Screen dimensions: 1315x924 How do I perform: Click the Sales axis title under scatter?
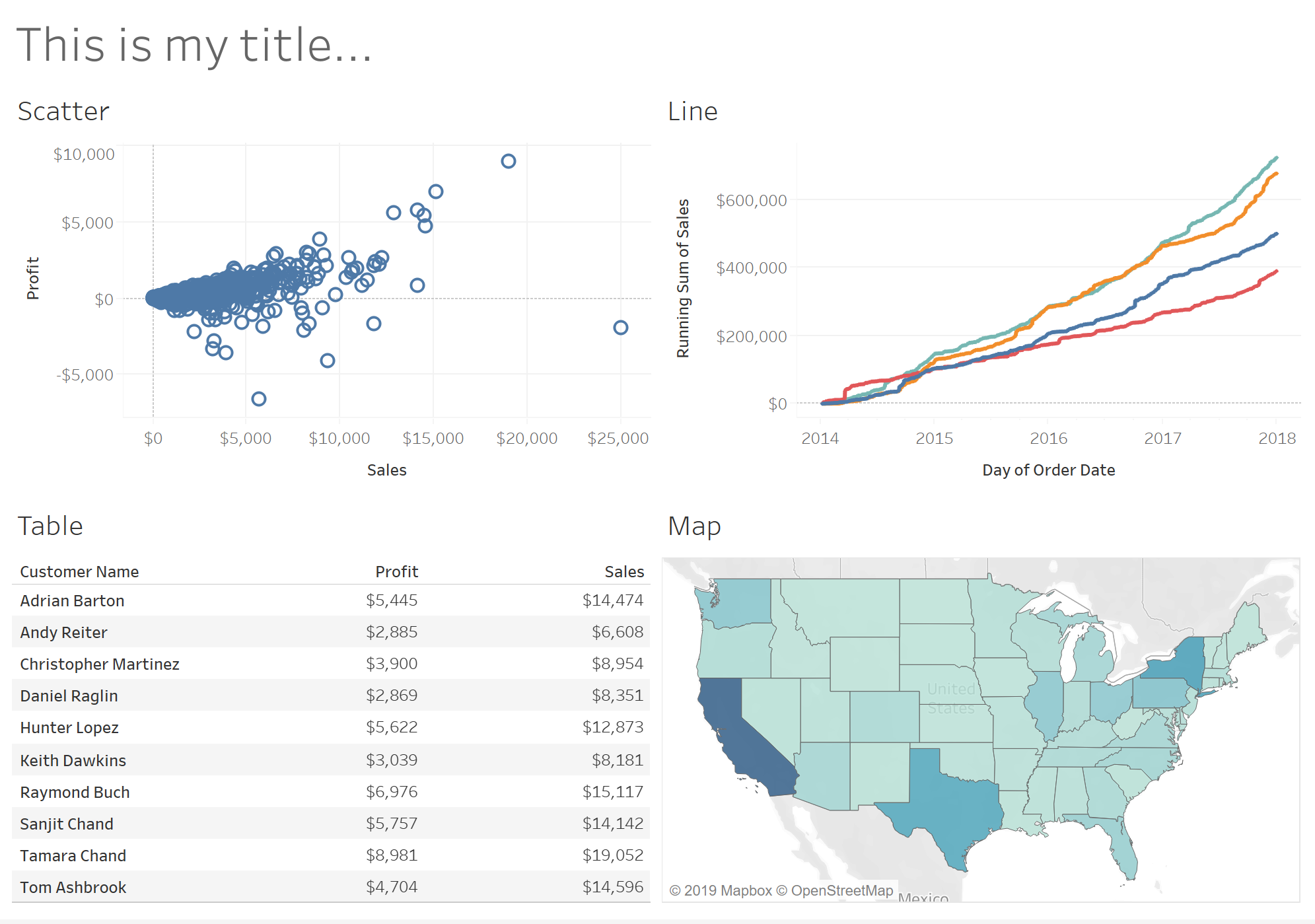click(x=386, y=470)
